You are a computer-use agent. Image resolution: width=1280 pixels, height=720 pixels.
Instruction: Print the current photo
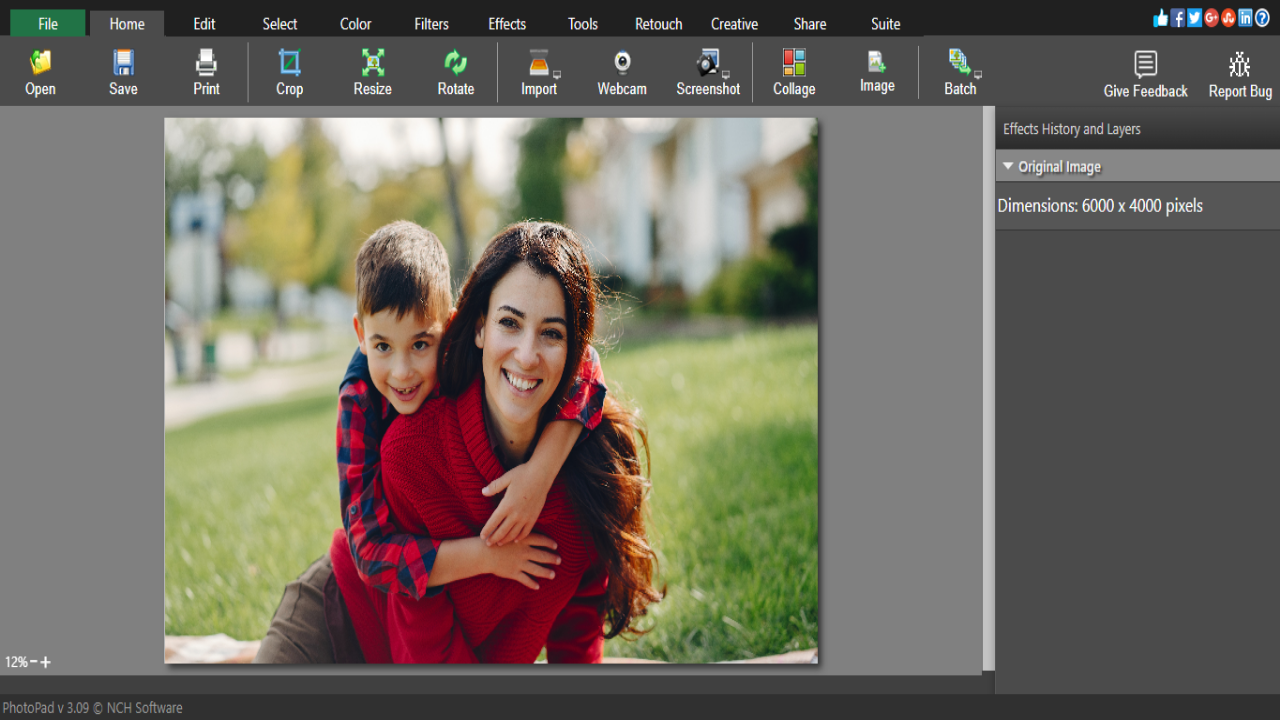click(206, 70)
